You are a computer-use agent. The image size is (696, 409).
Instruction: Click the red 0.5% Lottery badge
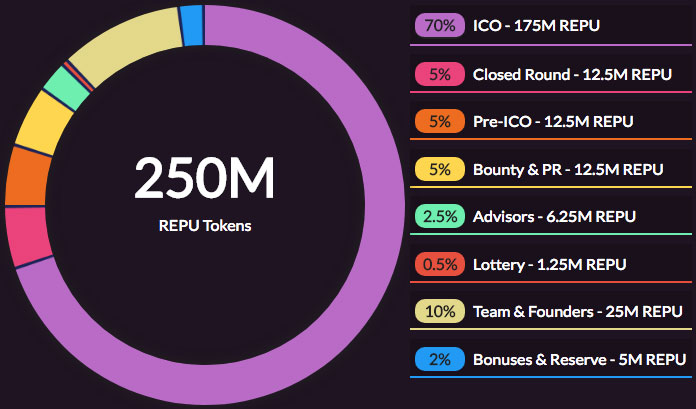click(x=438, y=265)
